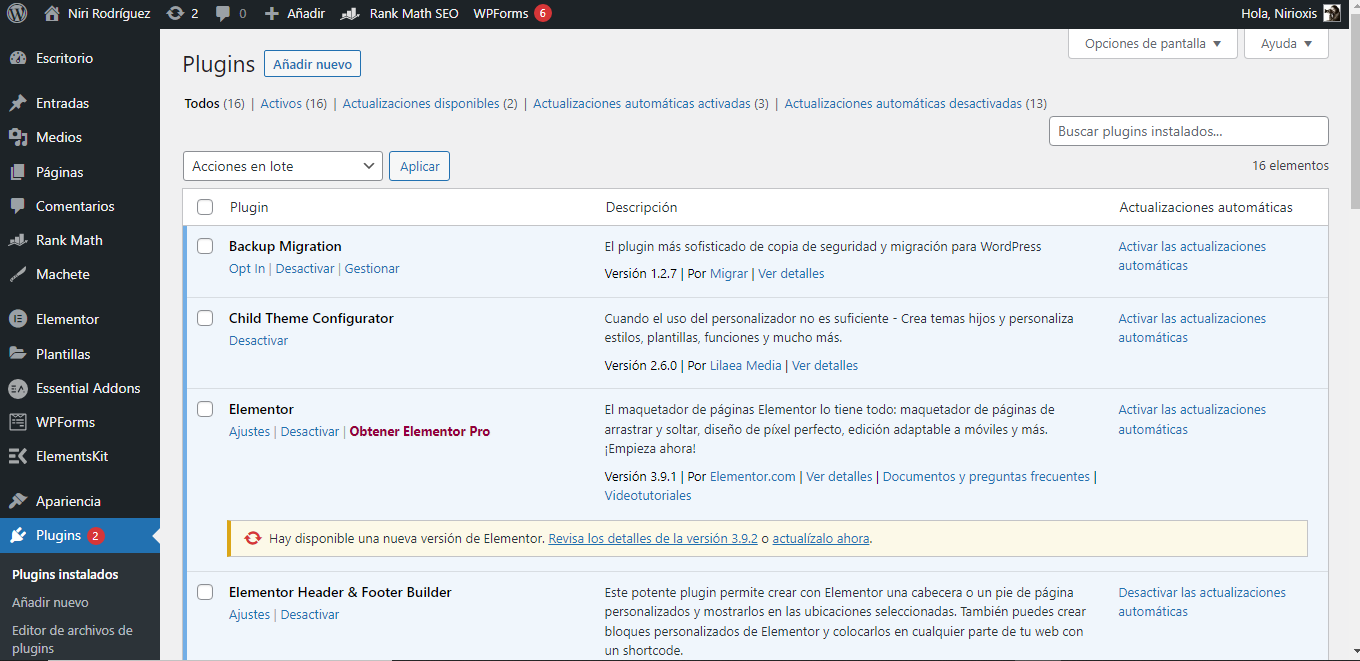Open Ajustes under Elementor plugin
Image resolution: width=1360 pixels, height=661 pixels.
pyautogui.click(x=249, y=432)
